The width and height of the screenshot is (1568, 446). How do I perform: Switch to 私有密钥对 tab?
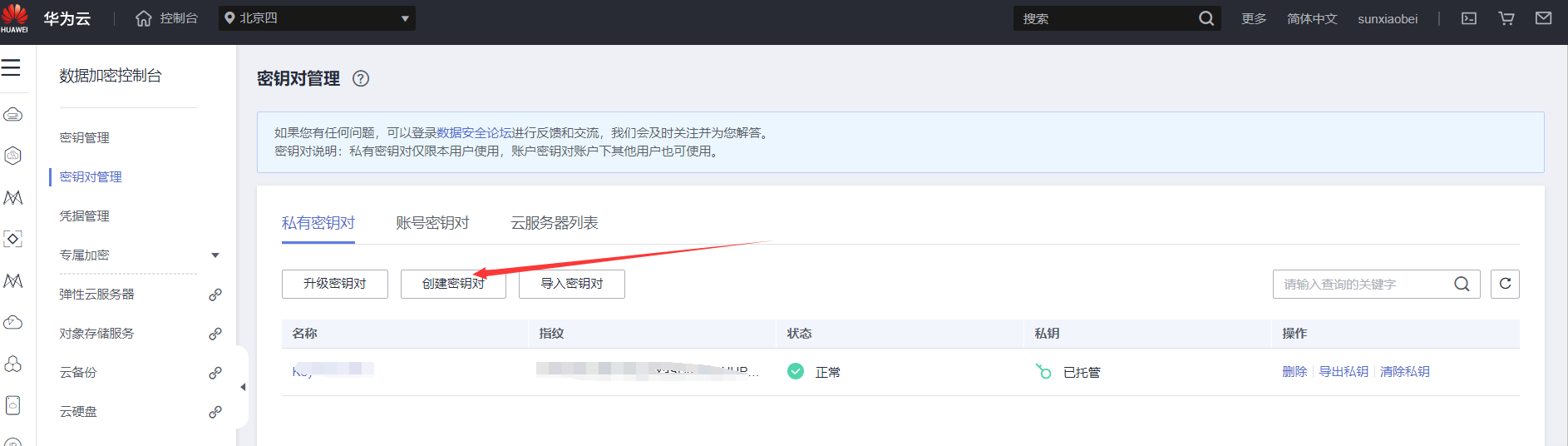pos(318,223)
